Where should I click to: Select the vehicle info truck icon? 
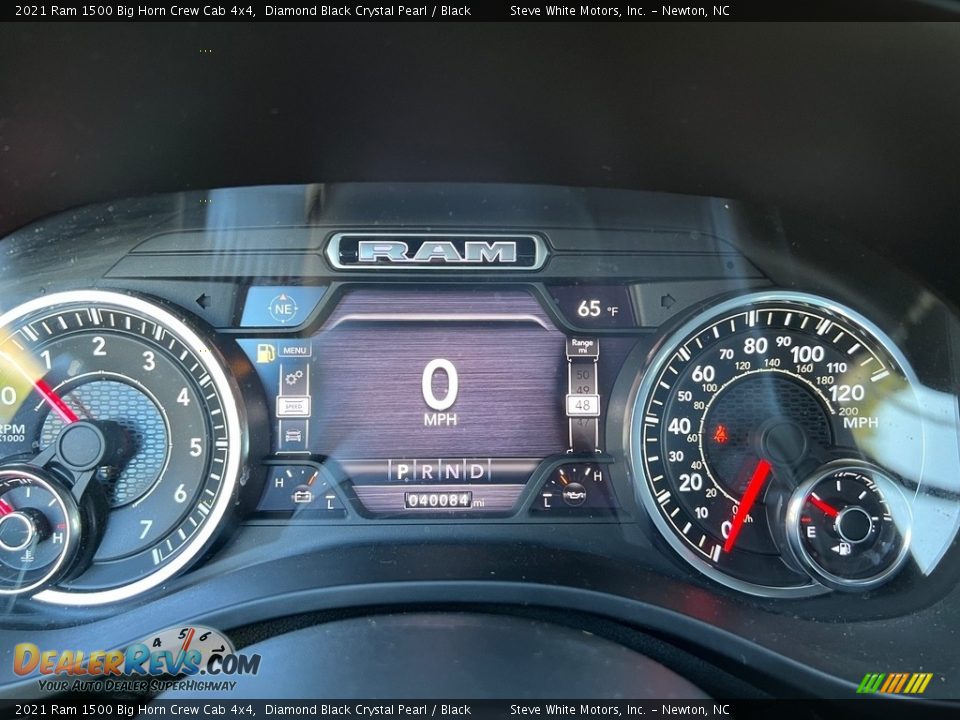293,435
